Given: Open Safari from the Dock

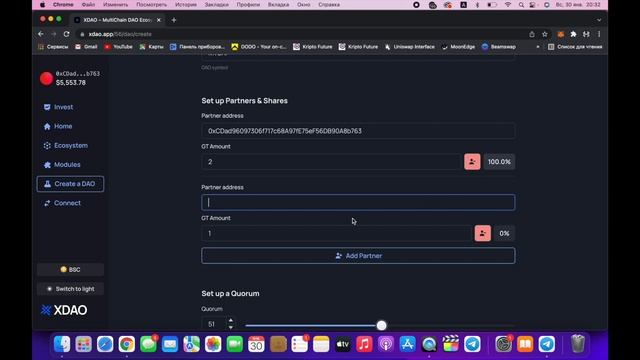Looking at the screenshot, I should pos(105,344).
